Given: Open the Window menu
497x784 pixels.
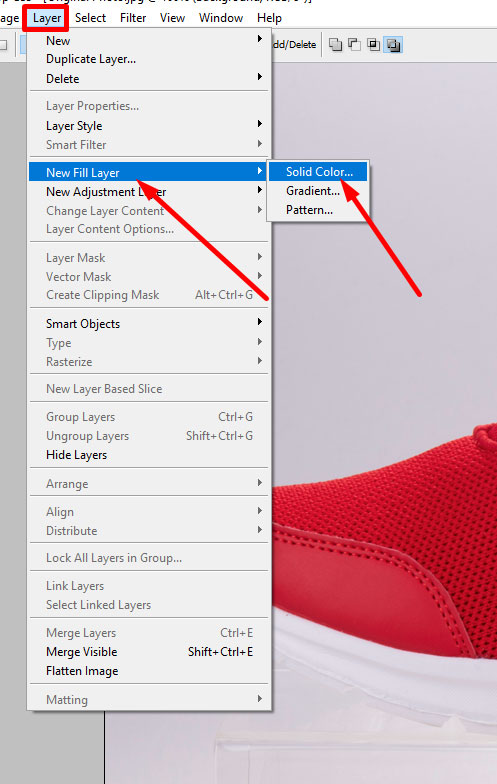Looking at the screenshot, I should click(221, 18).
